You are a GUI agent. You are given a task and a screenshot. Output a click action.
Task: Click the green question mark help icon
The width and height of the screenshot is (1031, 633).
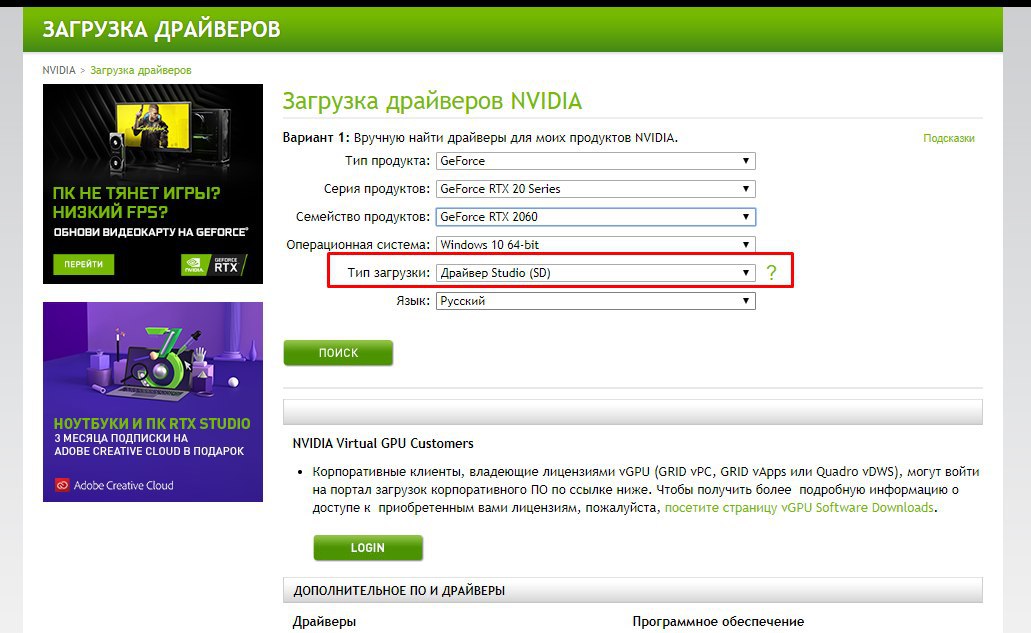tap(771, 272)
